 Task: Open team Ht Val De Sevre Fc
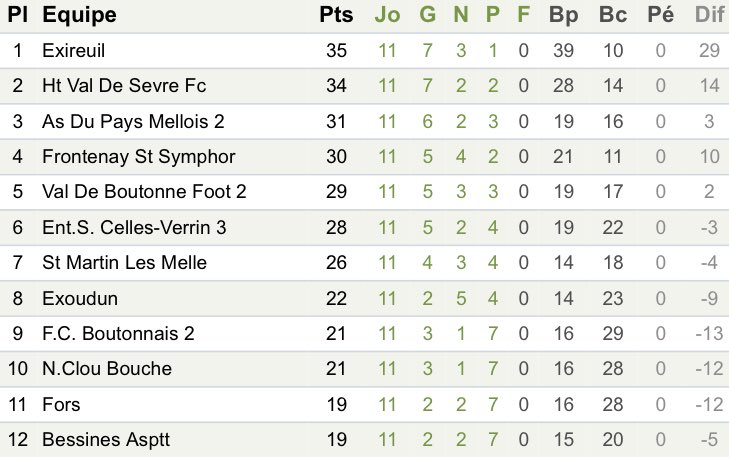[124, 86]
